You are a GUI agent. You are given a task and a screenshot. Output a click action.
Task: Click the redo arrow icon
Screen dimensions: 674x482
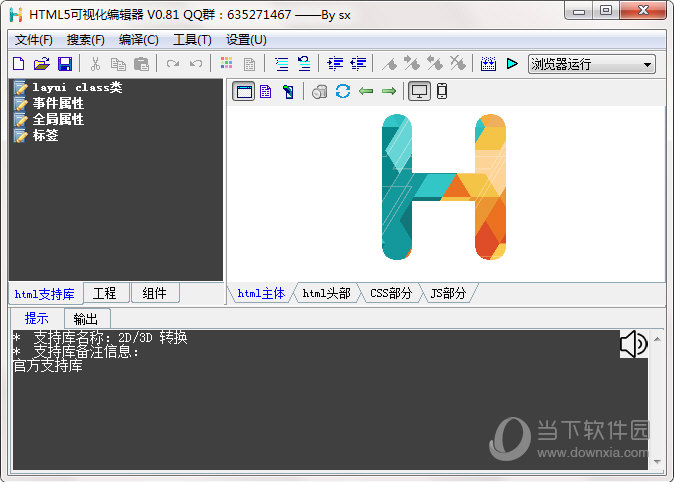[173, 64]
